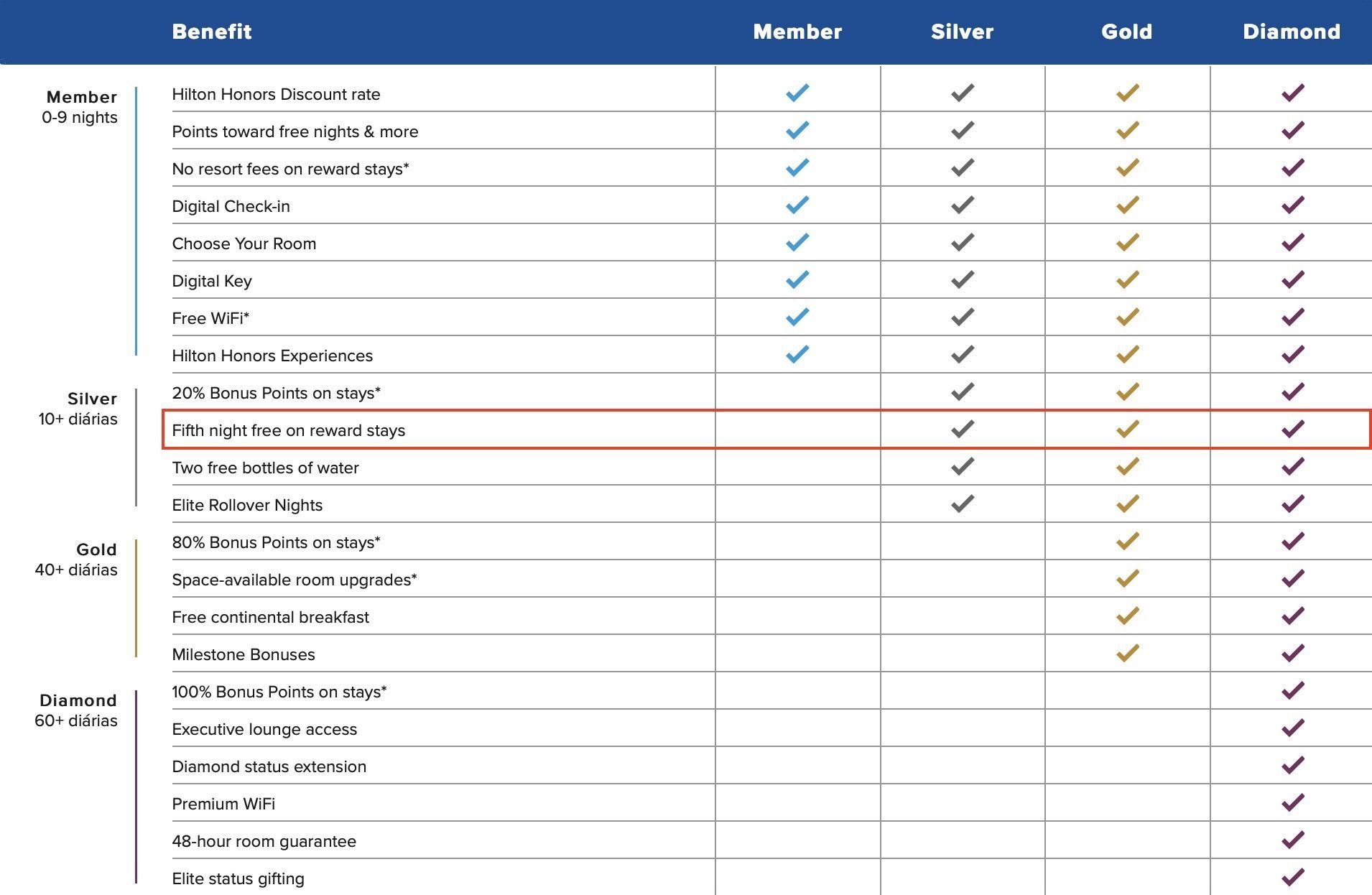The width and height of the screenshot is (1372, 895).
Task: Select the Gold column header
Action: pyautogui.click(x=1127, y=32)
